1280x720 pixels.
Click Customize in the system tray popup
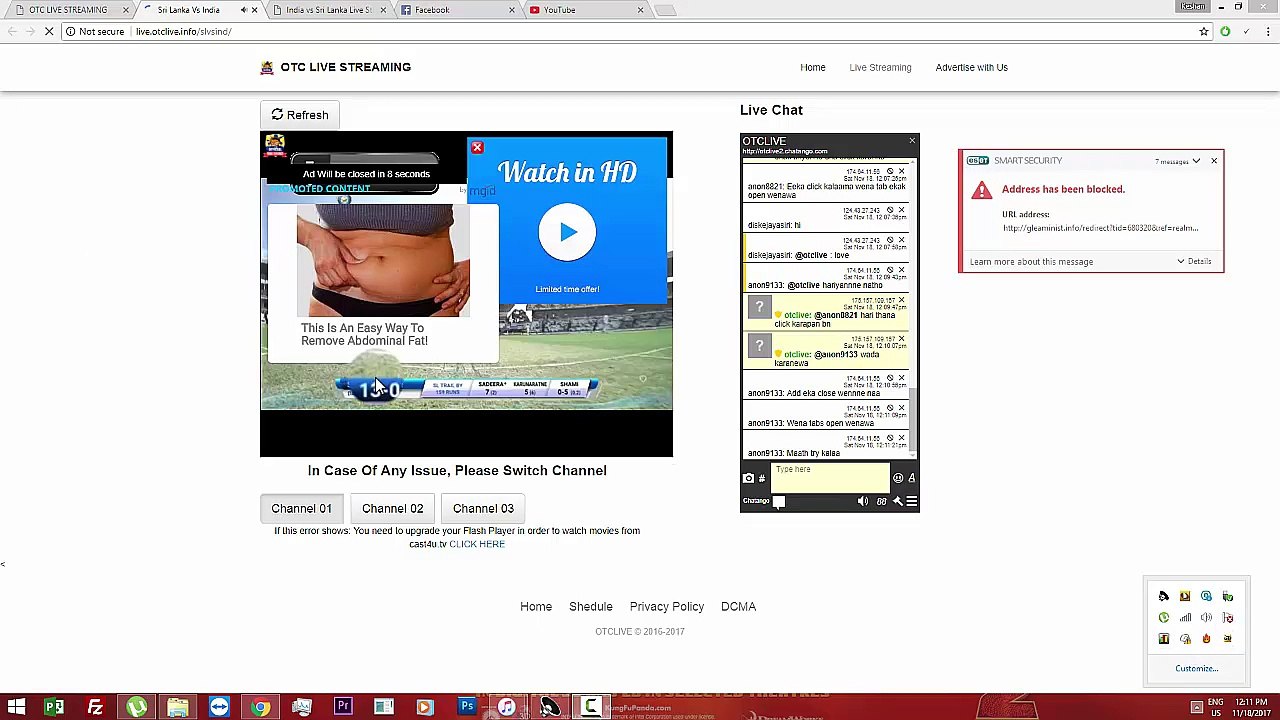pyautogui.click(x=1196, y=668)
